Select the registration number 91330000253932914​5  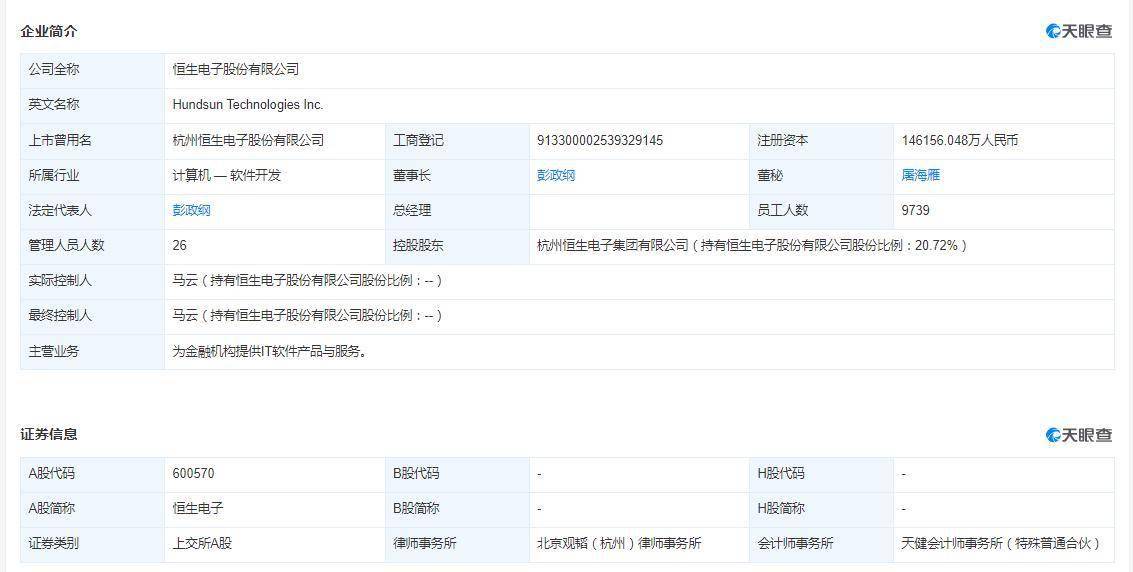[x=600, y=140]
